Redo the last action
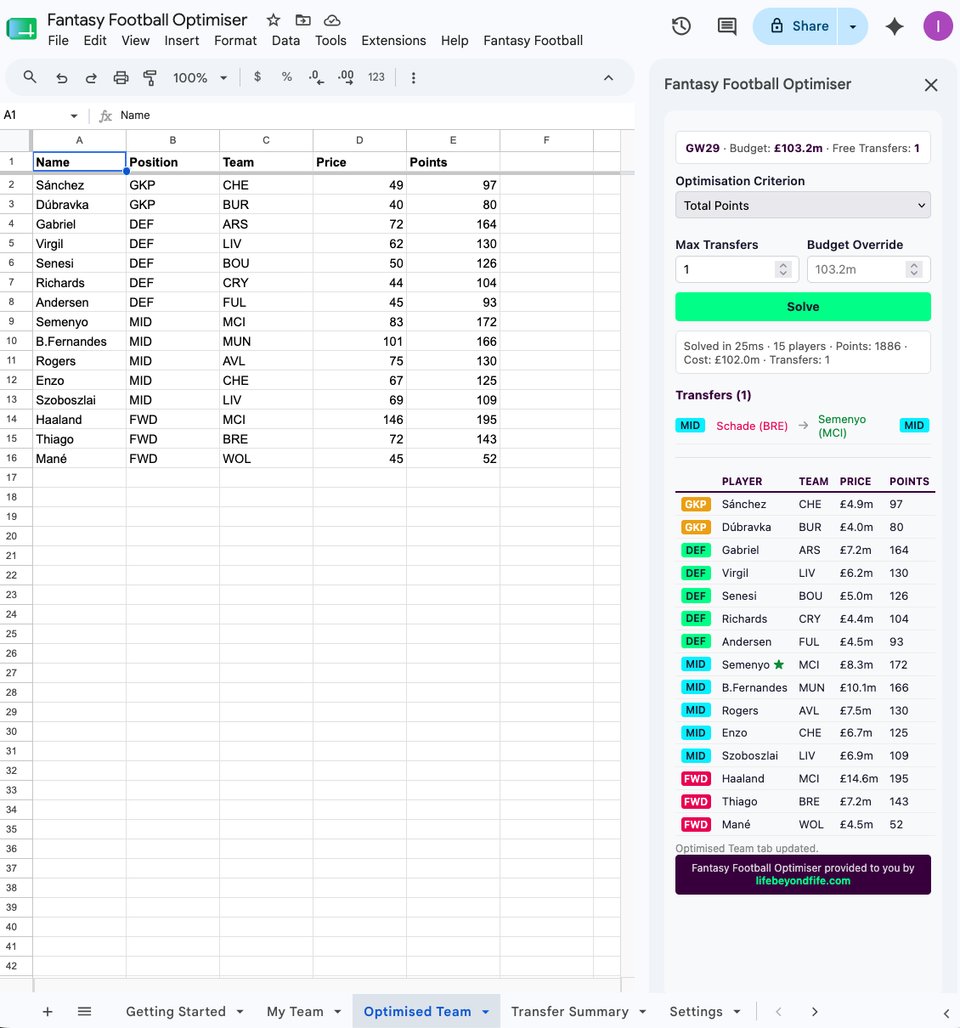960x1028 pixels. (91, 78)
